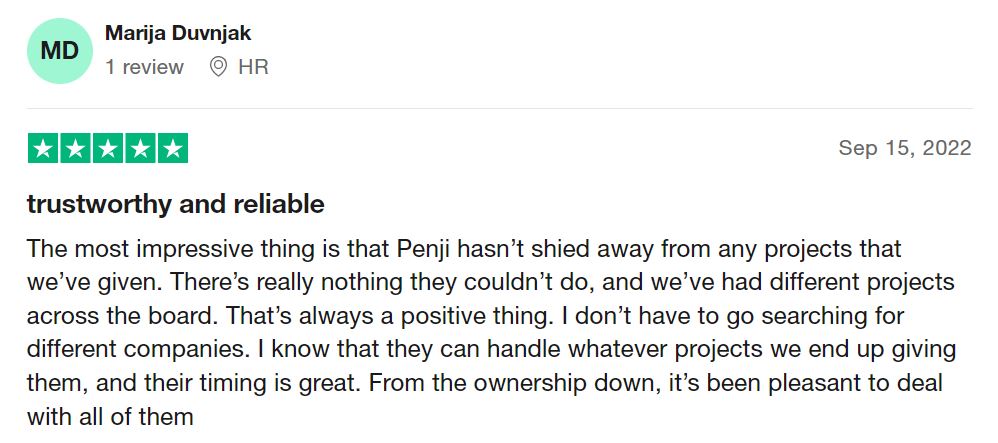Click the fifth green rating star
This screenshot has height=443, width=998.
click(172, 148)
